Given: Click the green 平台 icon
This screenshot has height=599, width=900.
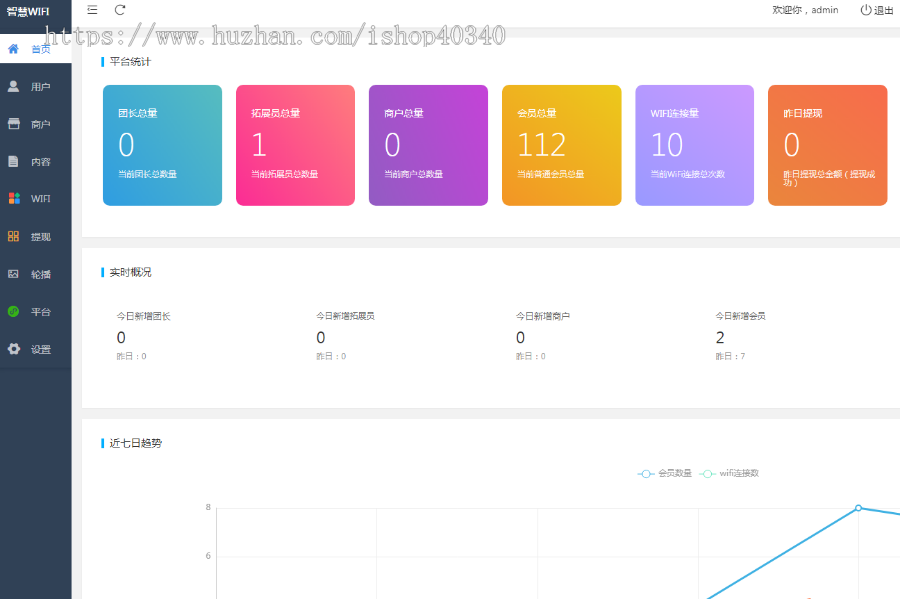Looking at the screenshot, I should (13, 312).
